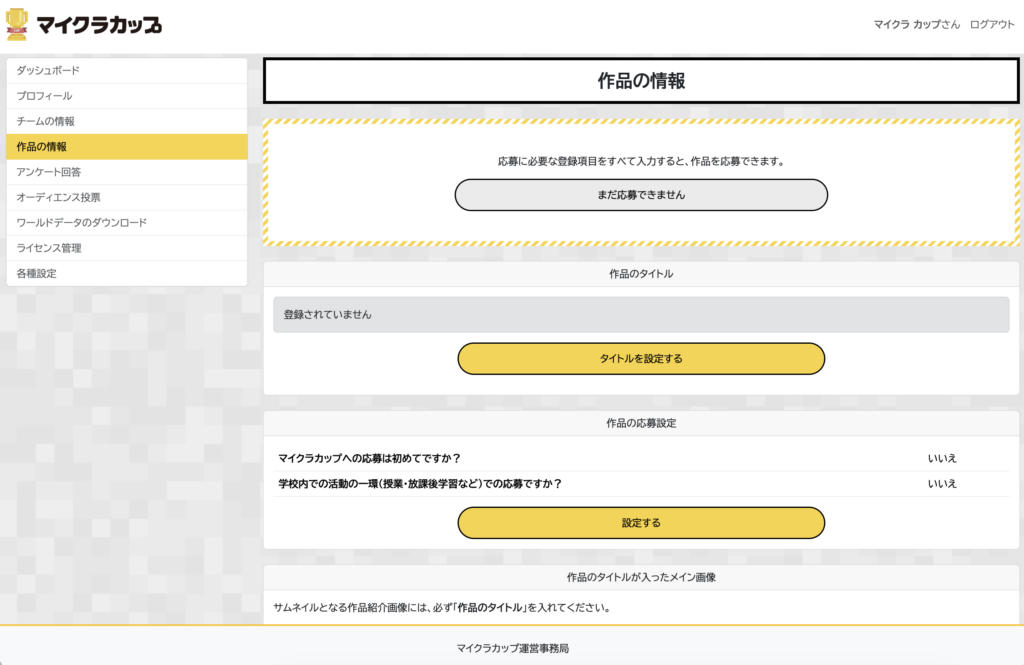Screen dimensions: 1024x665
Task: Open the アンケート回答 section
Action: [127, 172]
